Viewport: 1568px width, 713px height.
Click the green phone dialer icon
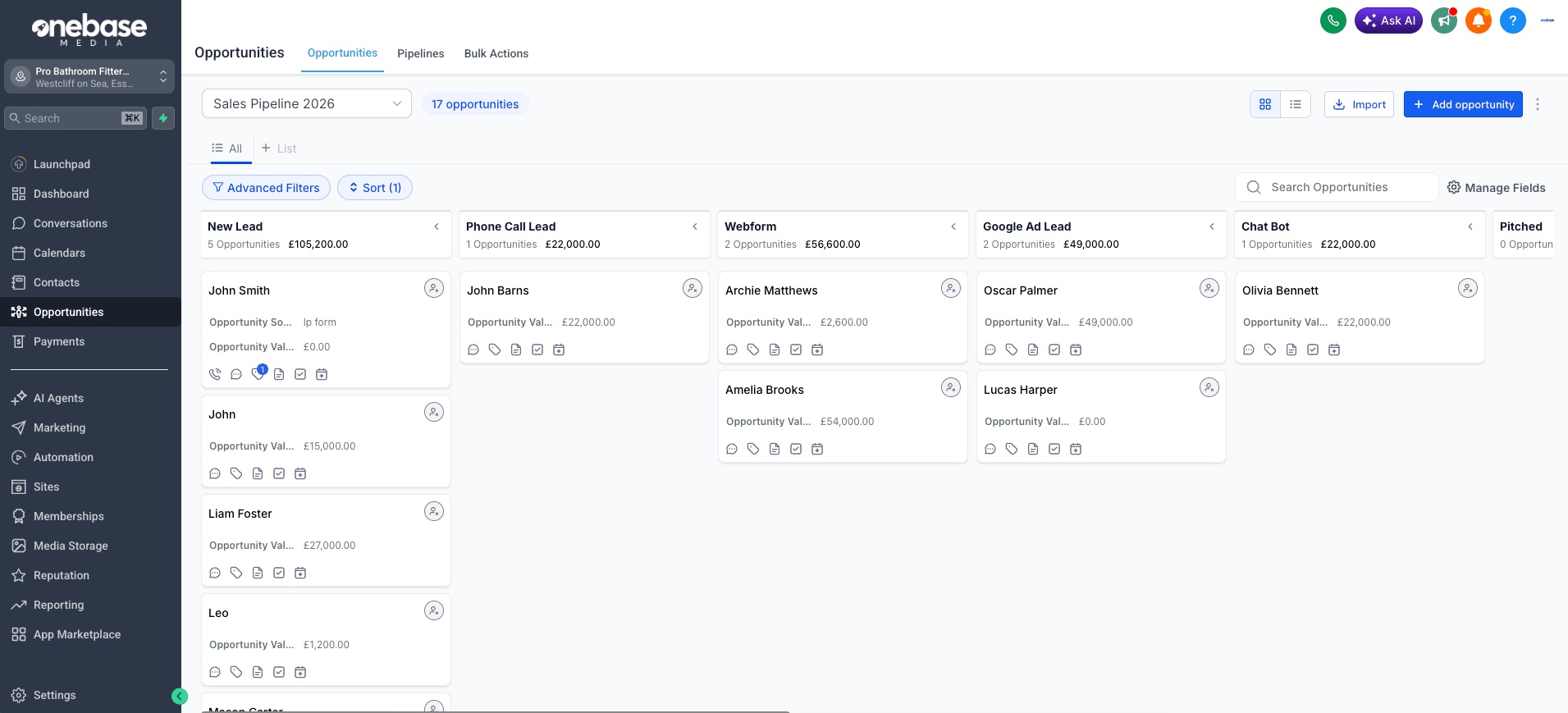[1333, 21]
